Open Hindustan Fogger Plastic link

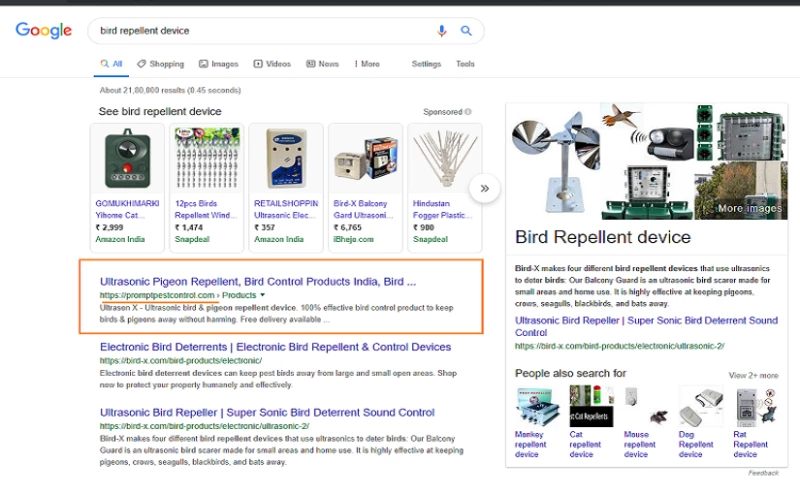pos(442,209)
